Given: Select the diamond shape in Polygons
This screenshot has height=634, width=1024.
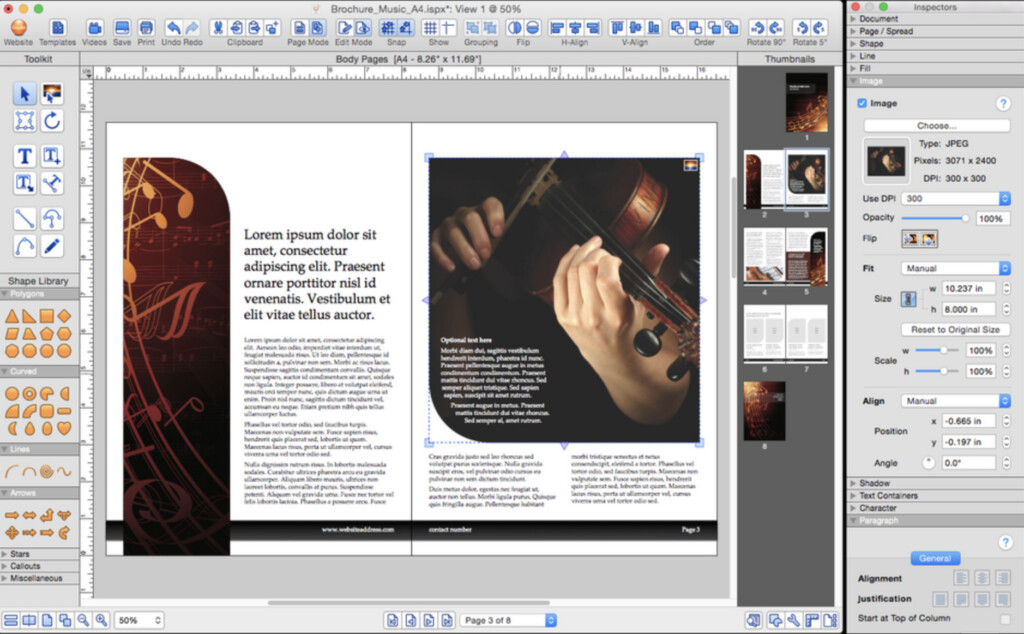Looking at the screenshot, I should [x=63, y=317].
